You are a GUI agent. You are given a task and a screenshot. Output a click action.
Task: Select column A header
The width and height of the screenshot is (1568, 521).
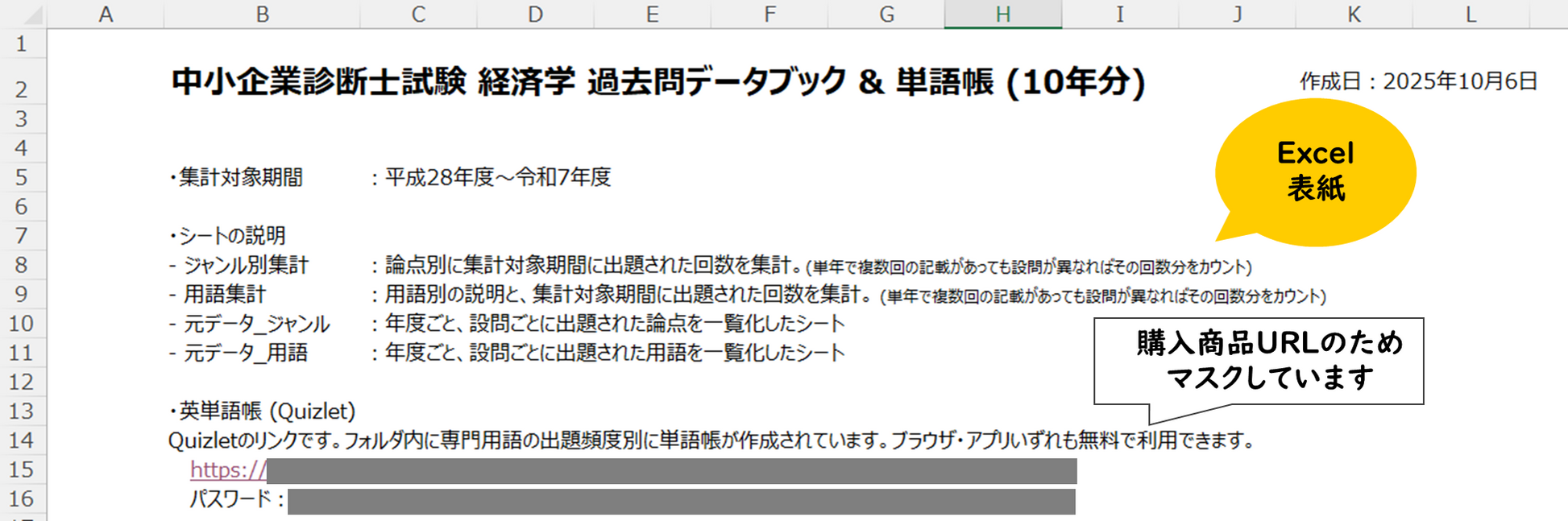point(106,14)
